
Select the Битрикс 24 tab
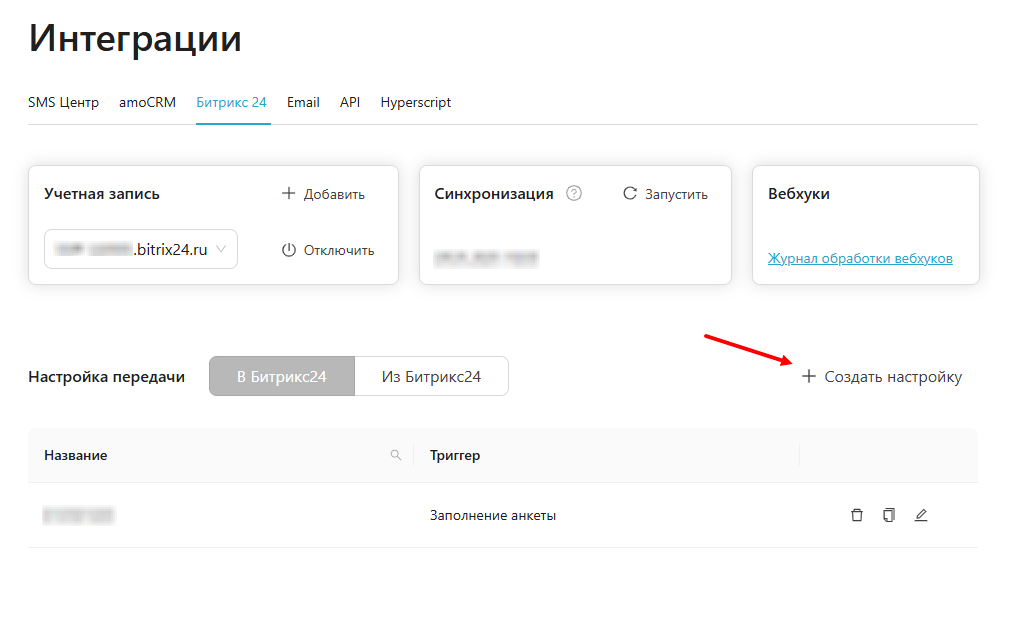click(231, 102)
